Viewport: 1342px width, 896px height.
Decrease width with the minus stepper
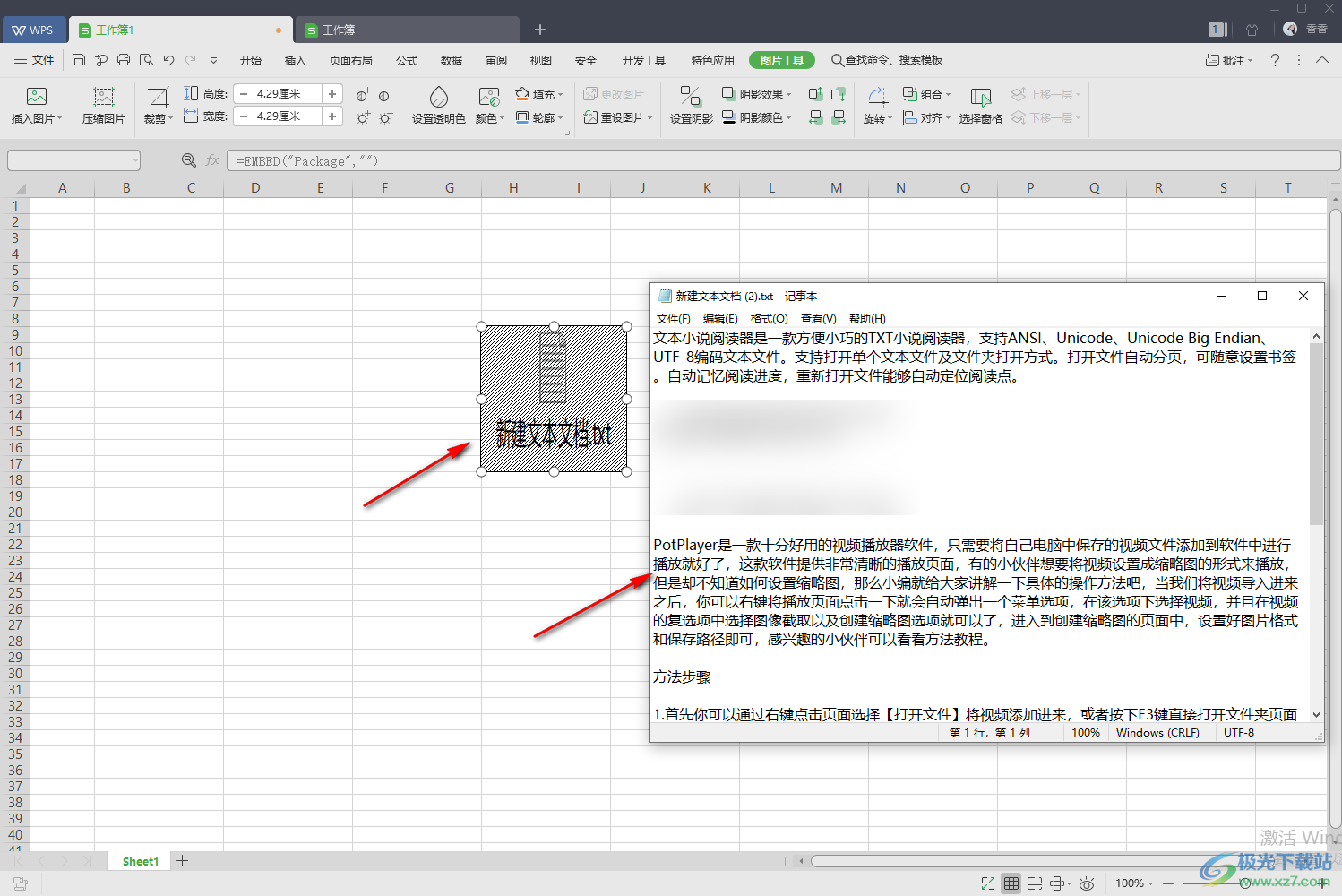click(244, 116)
